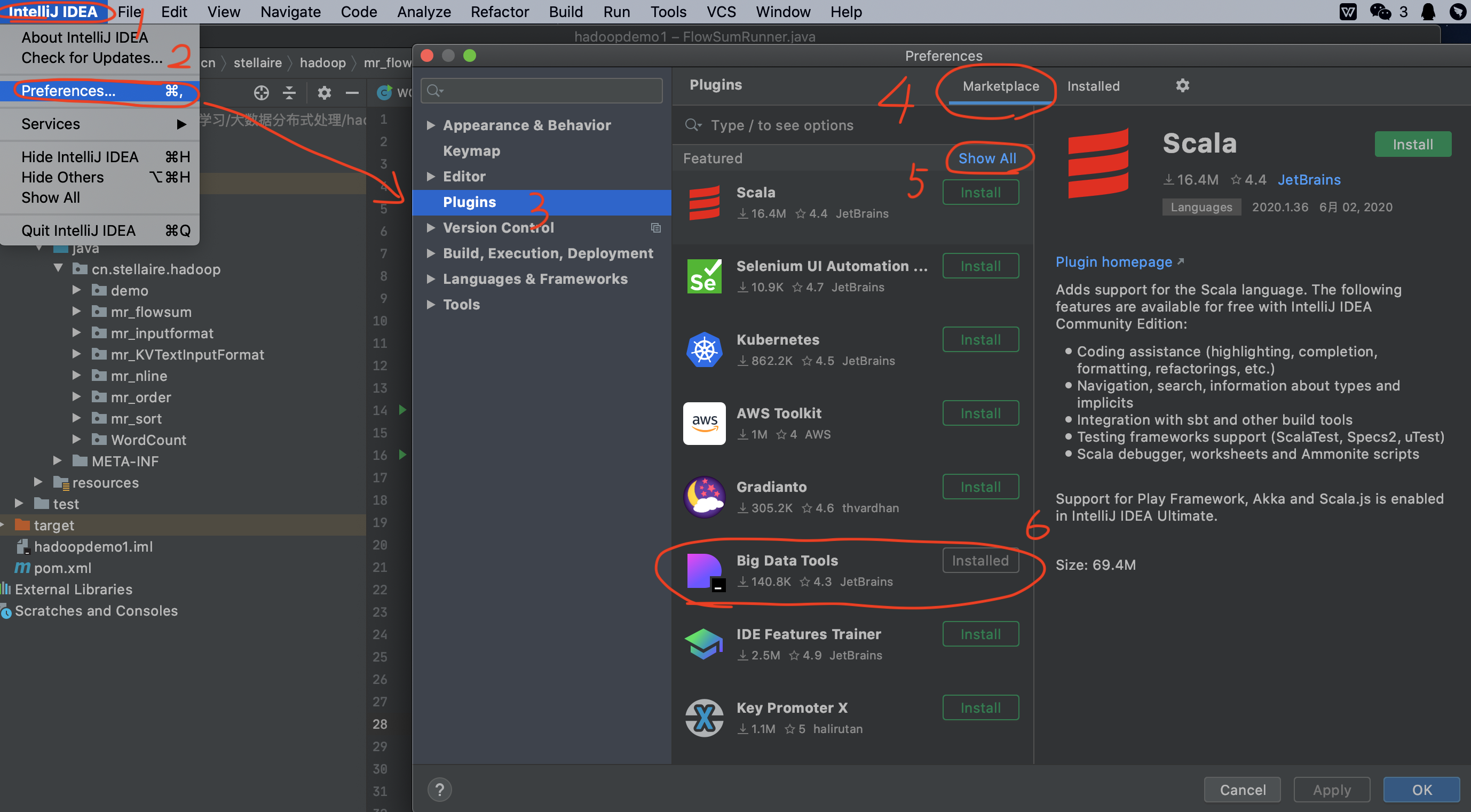1471x812 pixels.
Task: Click the Selenium UI Automation plugin icon
Action: pyautogui.click(x=704, y=276)
